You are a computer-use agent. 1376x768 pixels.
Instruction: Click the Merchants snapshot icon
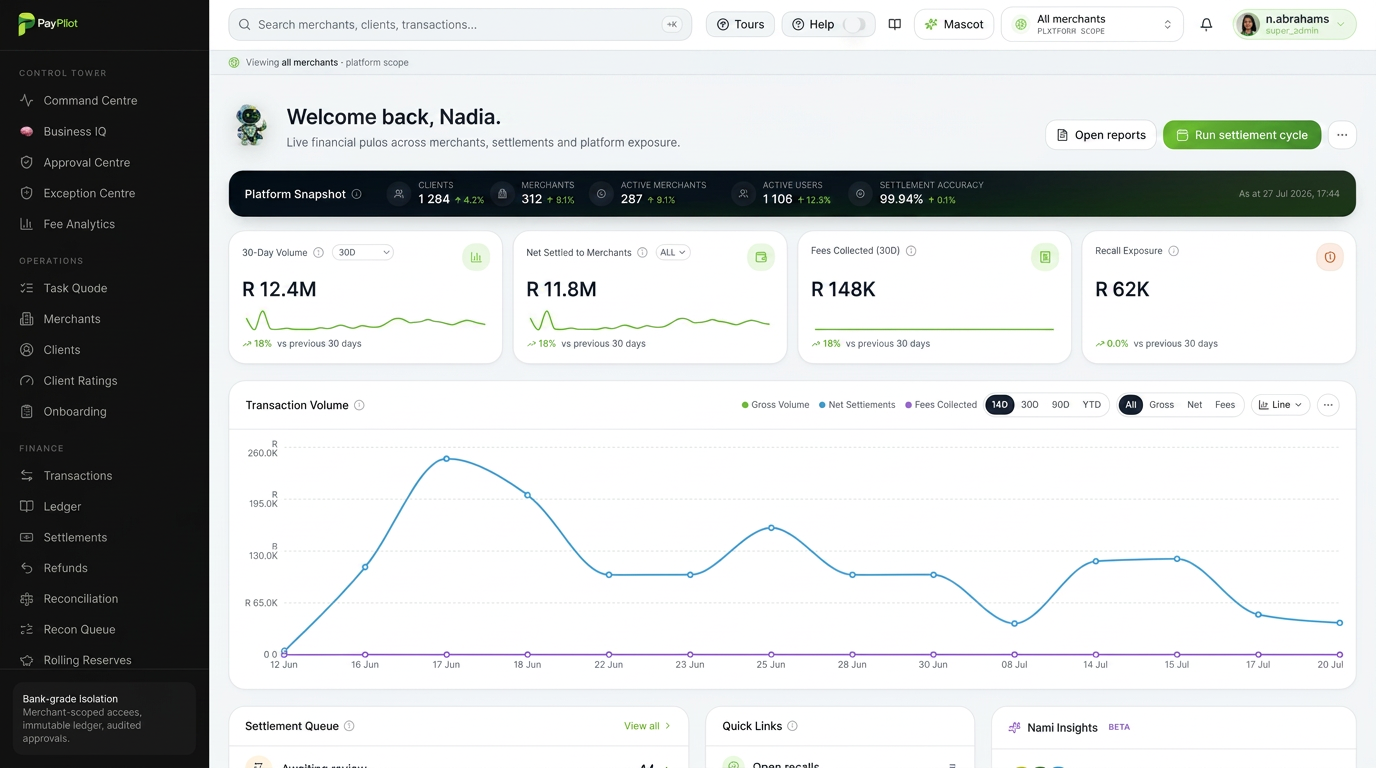(x=502, y=194)
